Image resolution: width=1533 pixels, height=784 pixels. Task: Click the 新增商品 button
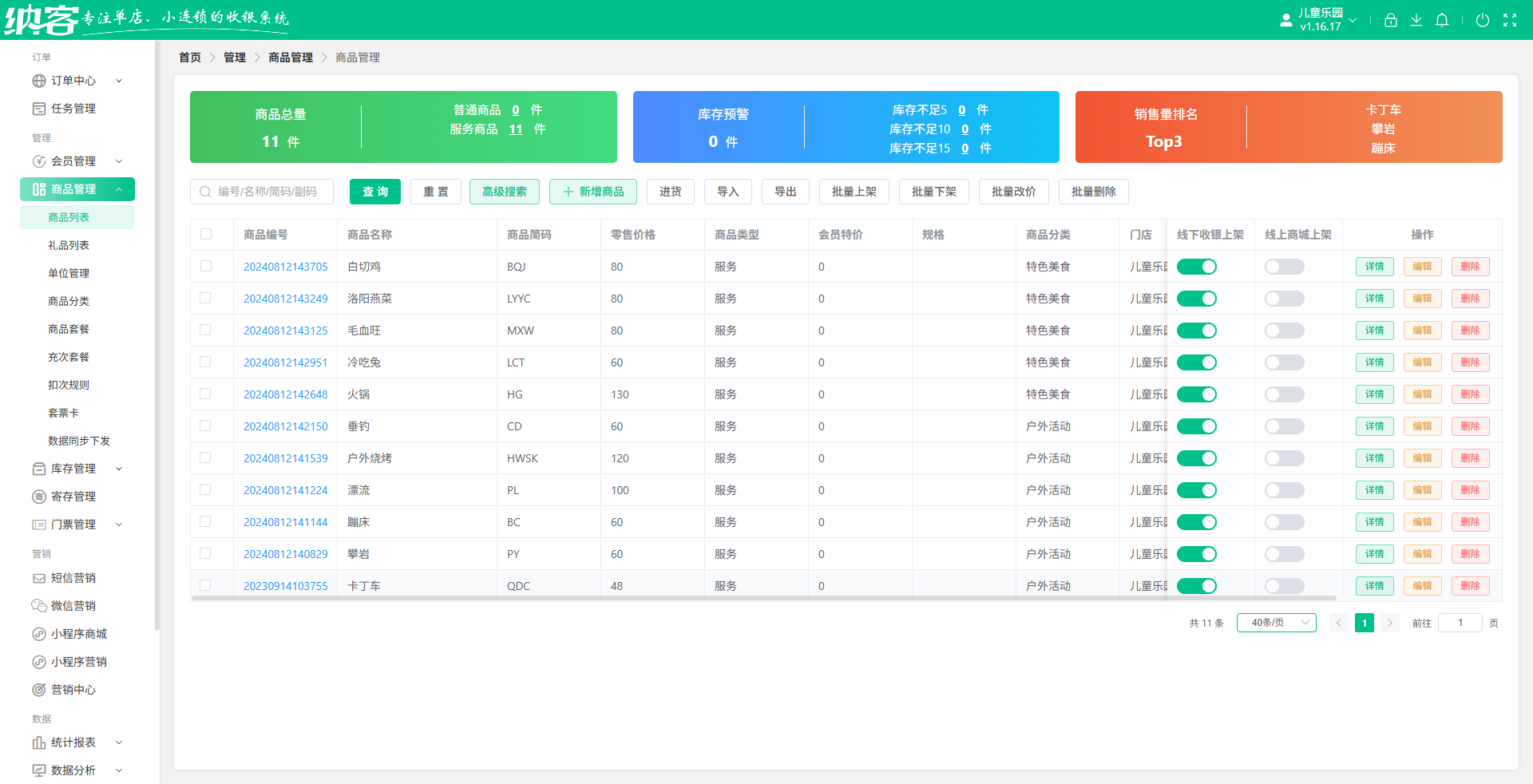(x=592, y=192)
